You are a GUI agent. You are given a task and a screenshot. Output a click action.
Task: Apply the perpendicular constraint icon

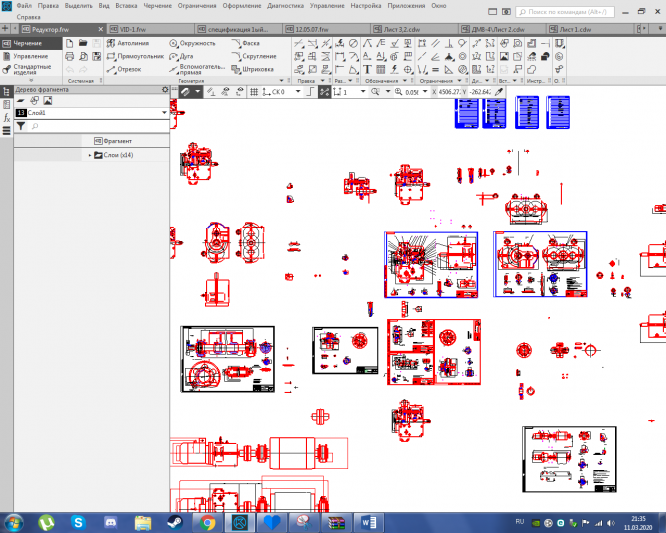pyautogui.click(x=449, y=43)
